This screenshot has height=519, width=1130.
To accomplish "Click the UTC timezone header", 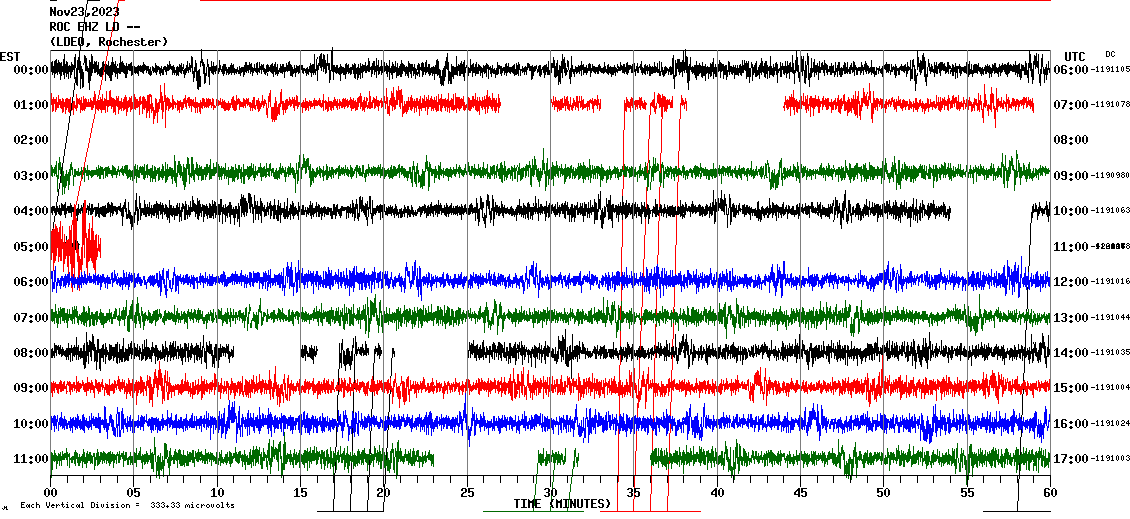I will pyautogui.click(x=1074, y=56).
